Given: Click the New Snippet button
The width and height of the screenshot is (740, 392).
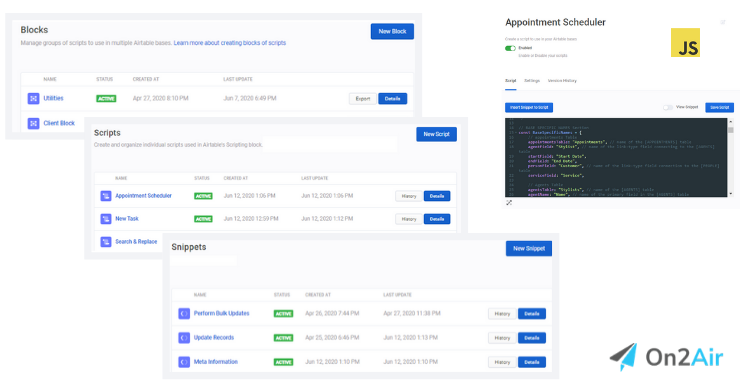Looking at the screenshot, I should point(529,249).
